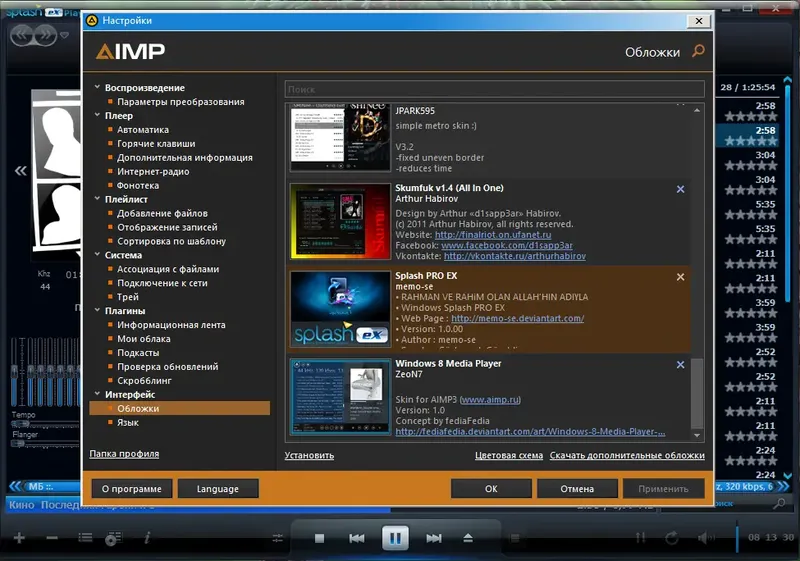The image size is (800, 561).
Task: Open the playlist list icon in bottom bar
Action: (x=85, y=538)
